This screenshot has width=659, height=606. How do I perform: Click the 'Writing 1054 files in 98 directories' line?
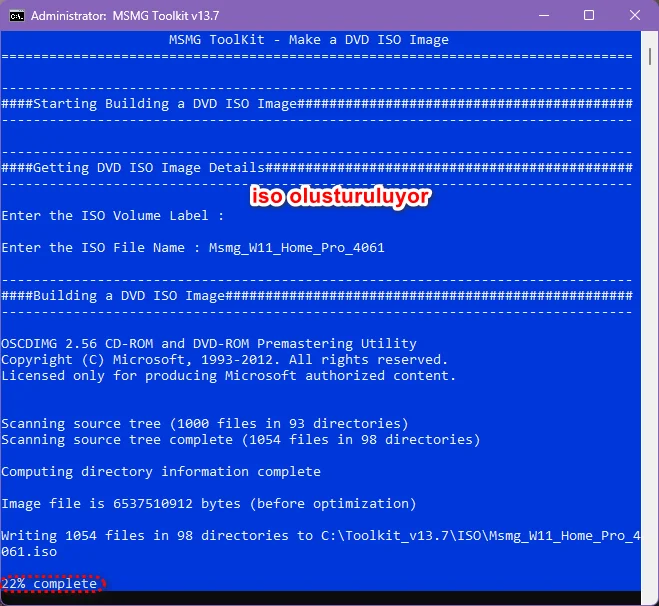coord(321,536)
